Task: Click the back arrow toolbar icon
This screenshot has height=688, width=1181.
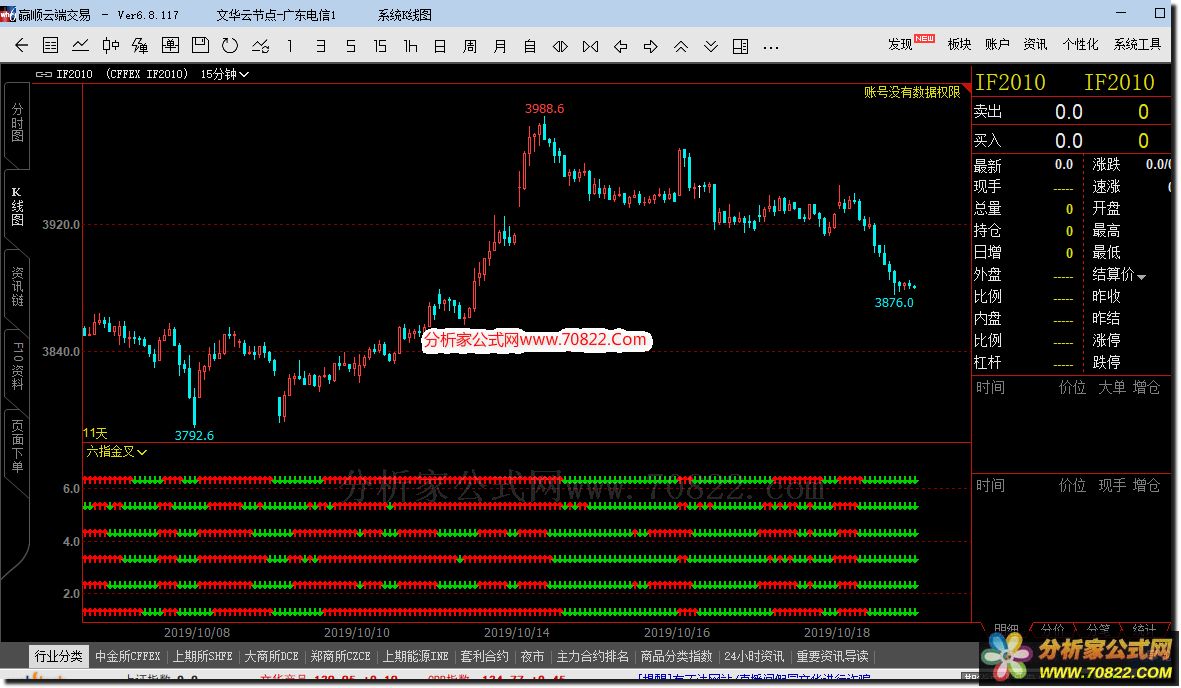Action: (x=21, y=46)
